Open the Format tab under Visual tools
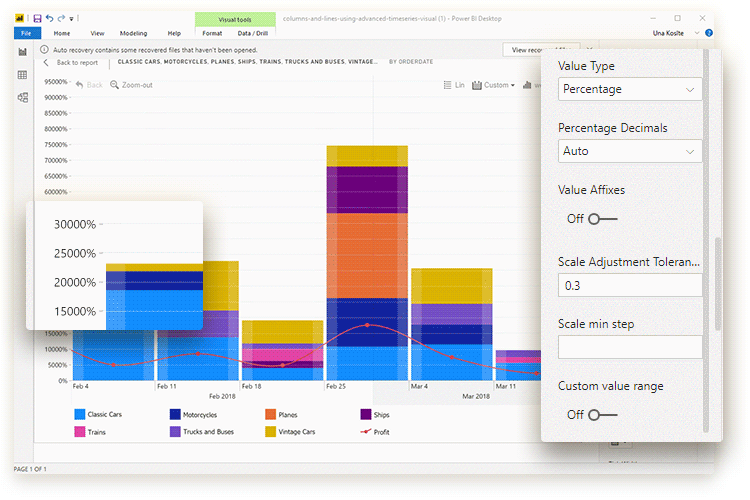750x500 pixels. (x=212, y=33)
